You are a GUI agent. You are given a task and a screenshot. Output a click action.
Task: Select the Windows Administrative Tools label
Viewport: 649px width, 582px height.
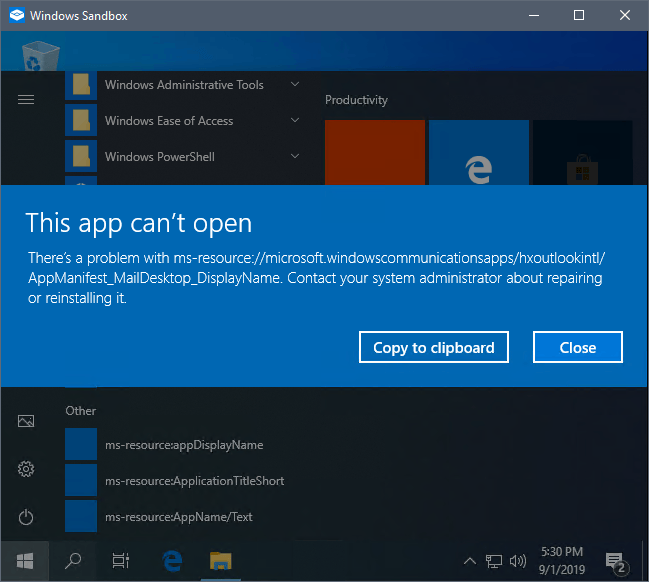184,85
